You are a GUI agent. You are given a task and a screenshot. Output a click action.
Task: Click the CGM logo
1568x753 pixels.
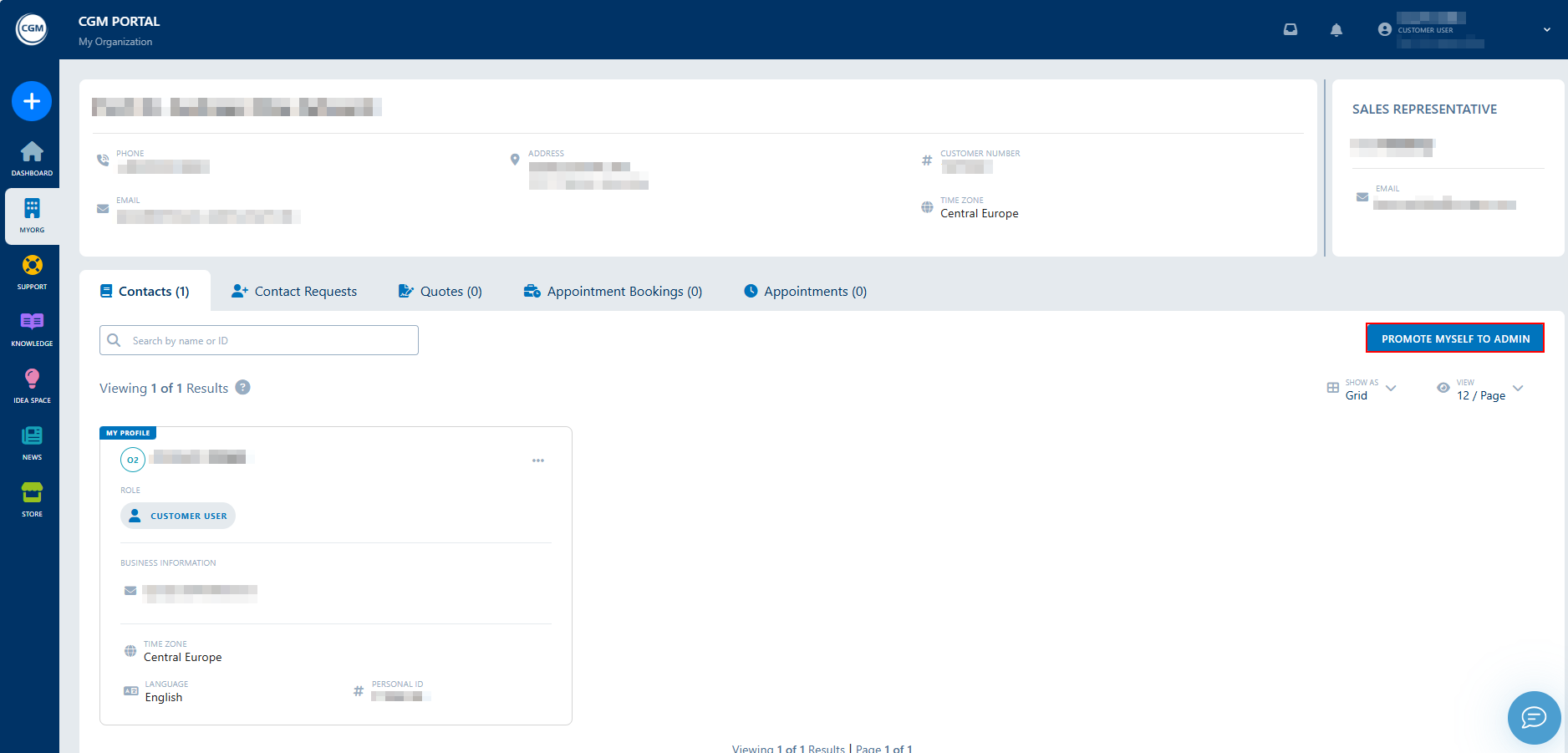pos(31,28)
